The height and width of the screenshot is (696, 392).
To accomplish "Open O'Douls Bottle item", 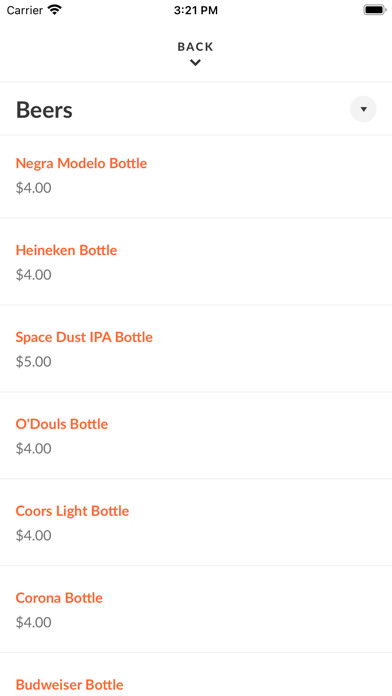I will click(62, 424).
